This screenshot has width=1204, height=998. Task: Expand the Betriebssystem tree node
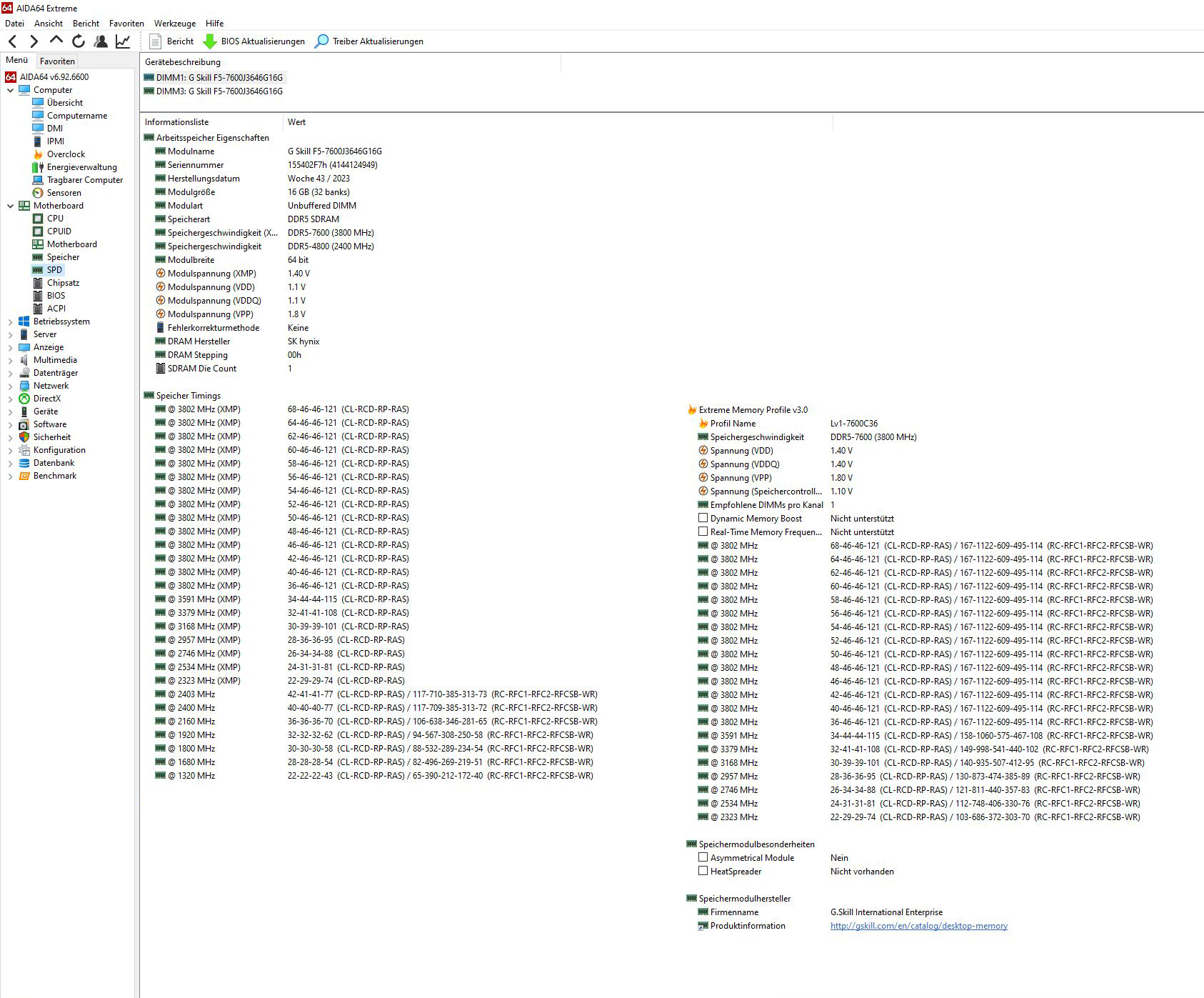pyautogui.click(x=10, y=321)
